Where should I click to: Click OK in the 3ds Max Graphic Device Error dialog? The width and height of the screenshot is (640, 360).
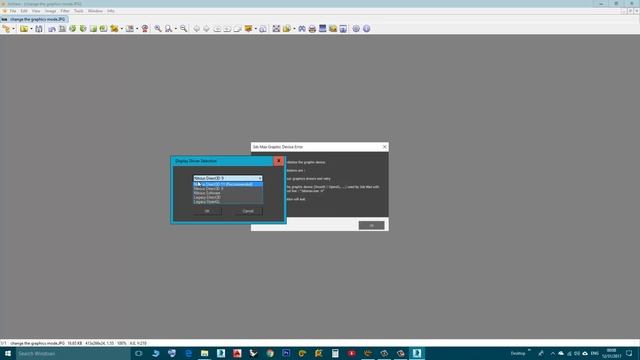371,225
